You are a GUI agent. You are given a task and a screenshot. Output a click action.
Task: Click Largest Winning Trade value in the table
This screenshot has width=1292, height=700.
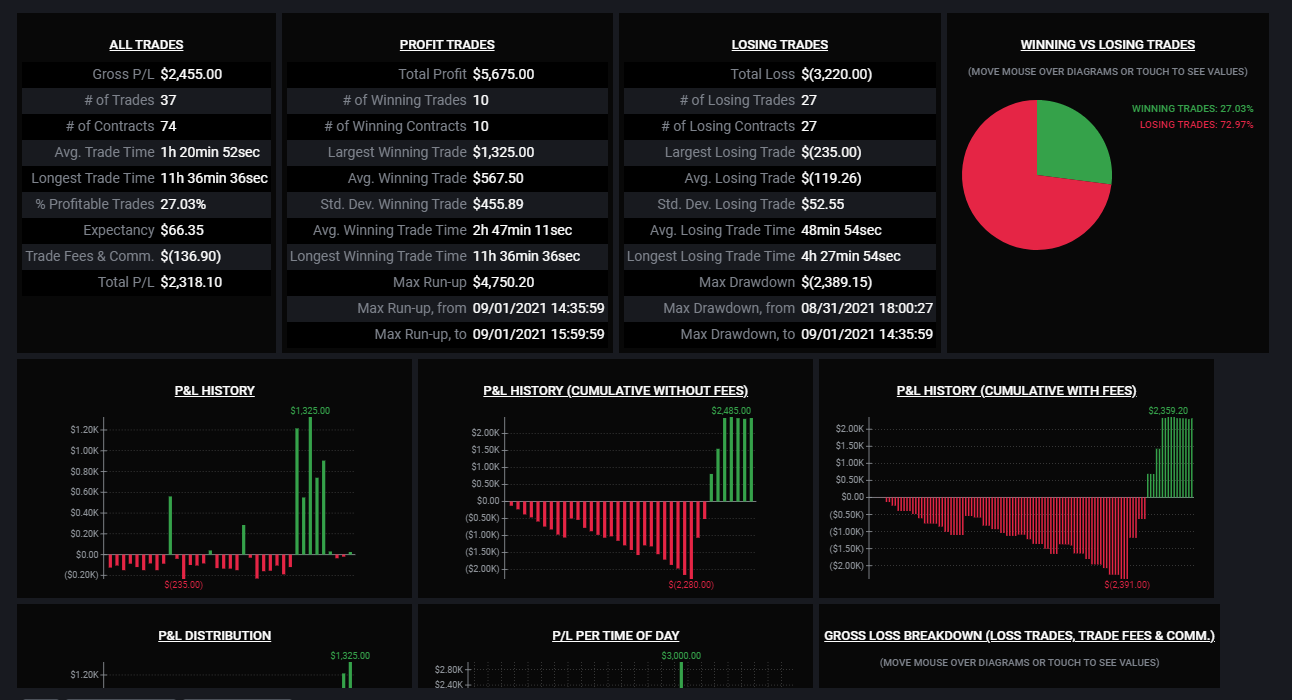tap(503, 152)
